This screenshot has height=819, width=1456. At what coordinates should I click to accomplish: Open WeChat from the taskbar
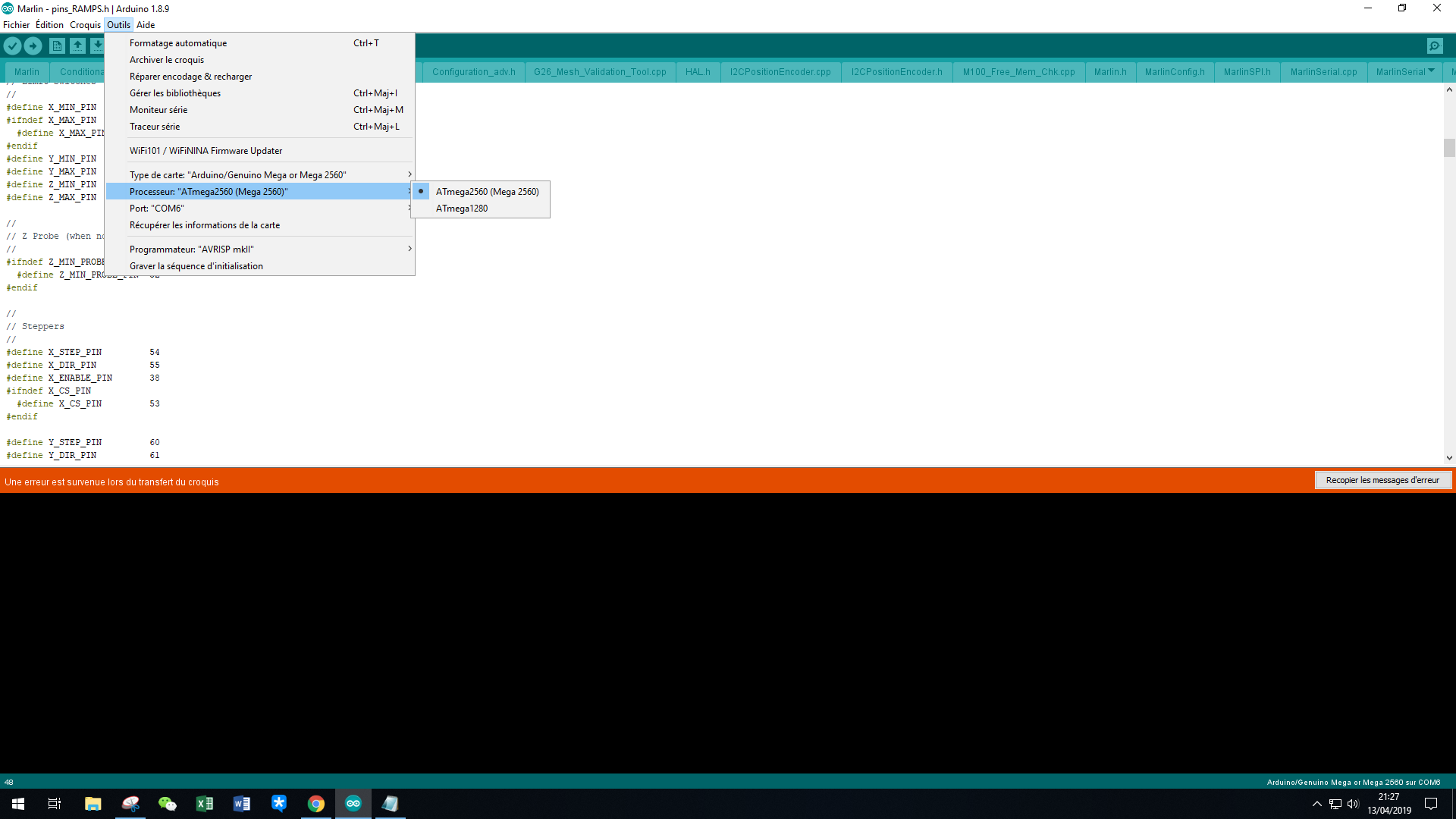coord(167,804)
